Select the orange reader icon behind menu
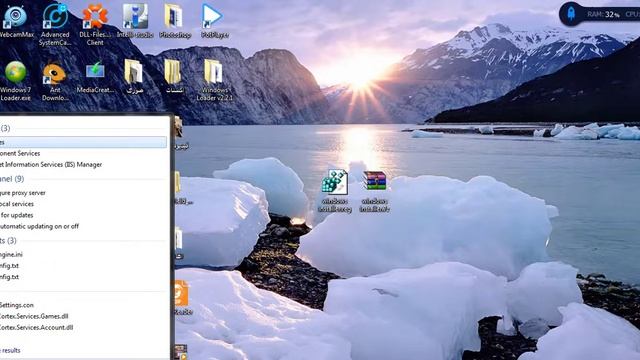 pyautogui.click(x=182, y=297)
